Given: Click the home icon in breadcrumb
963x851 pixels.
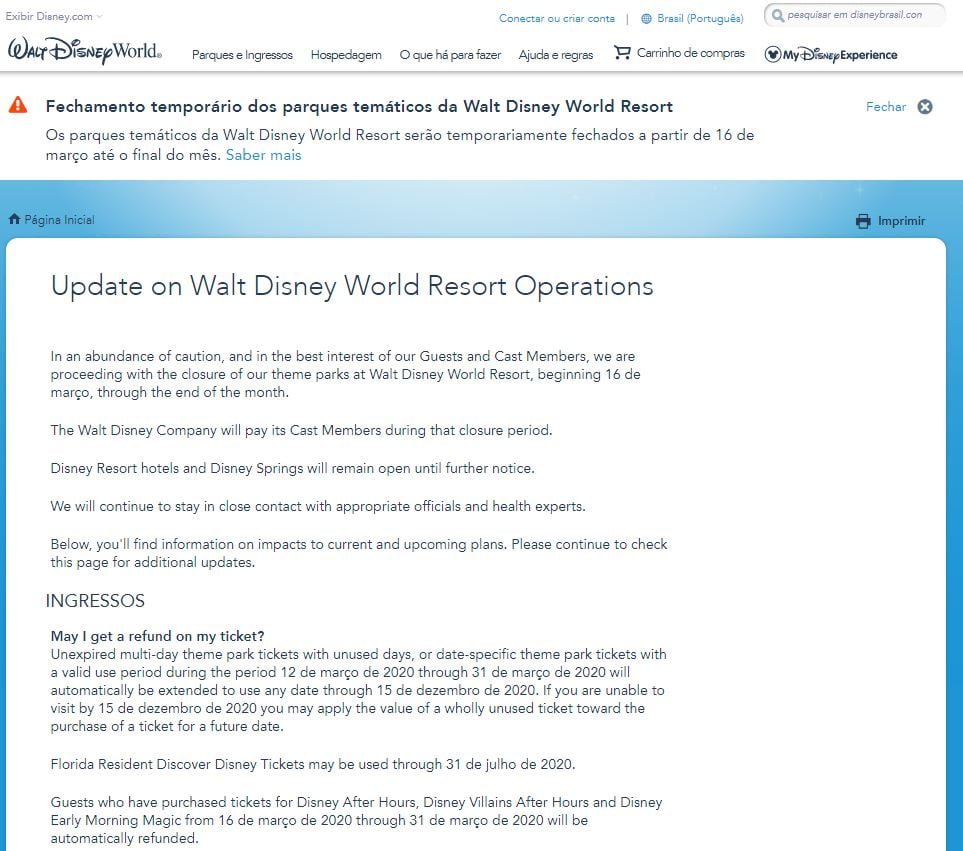Looking at the screenshot, I should [x=14, y=219].
